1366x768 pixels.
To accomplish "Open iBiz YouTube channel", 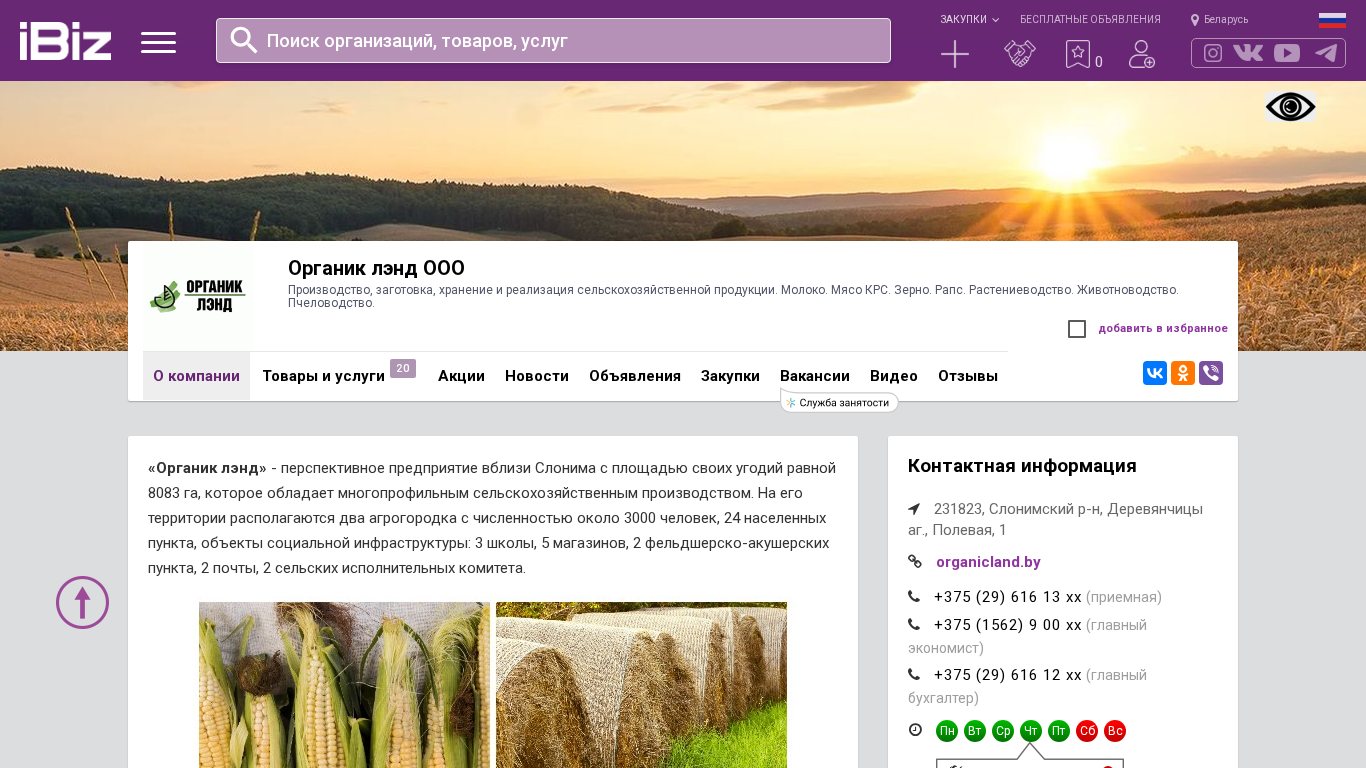I will point(1287,53).
